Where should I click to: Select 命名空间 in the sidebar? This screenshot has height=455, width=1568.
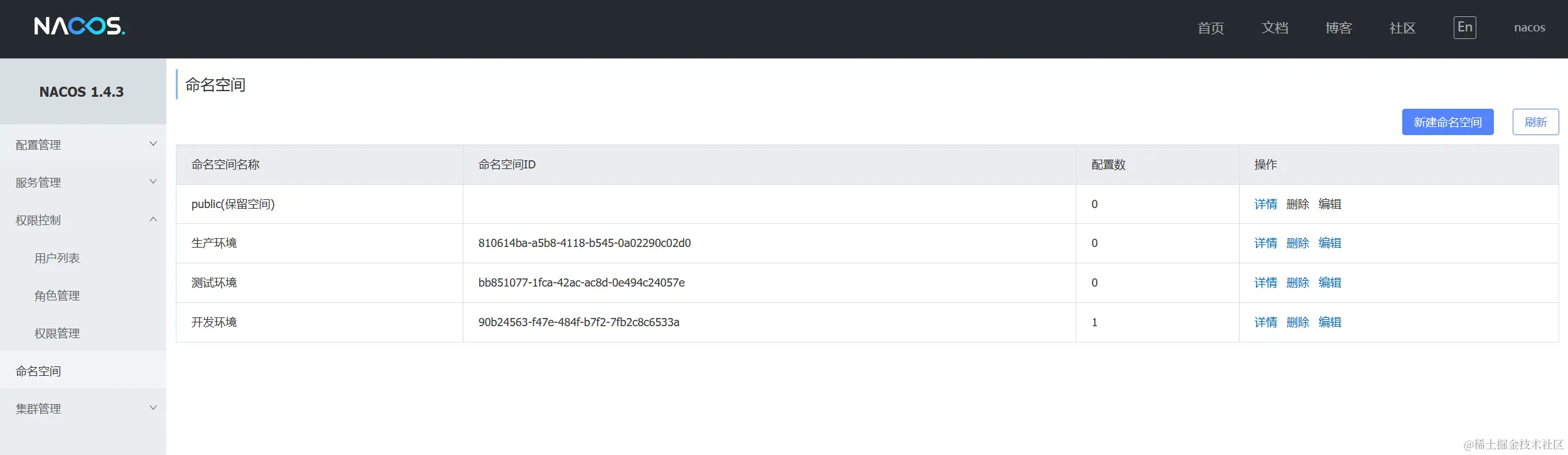[83, 371]
